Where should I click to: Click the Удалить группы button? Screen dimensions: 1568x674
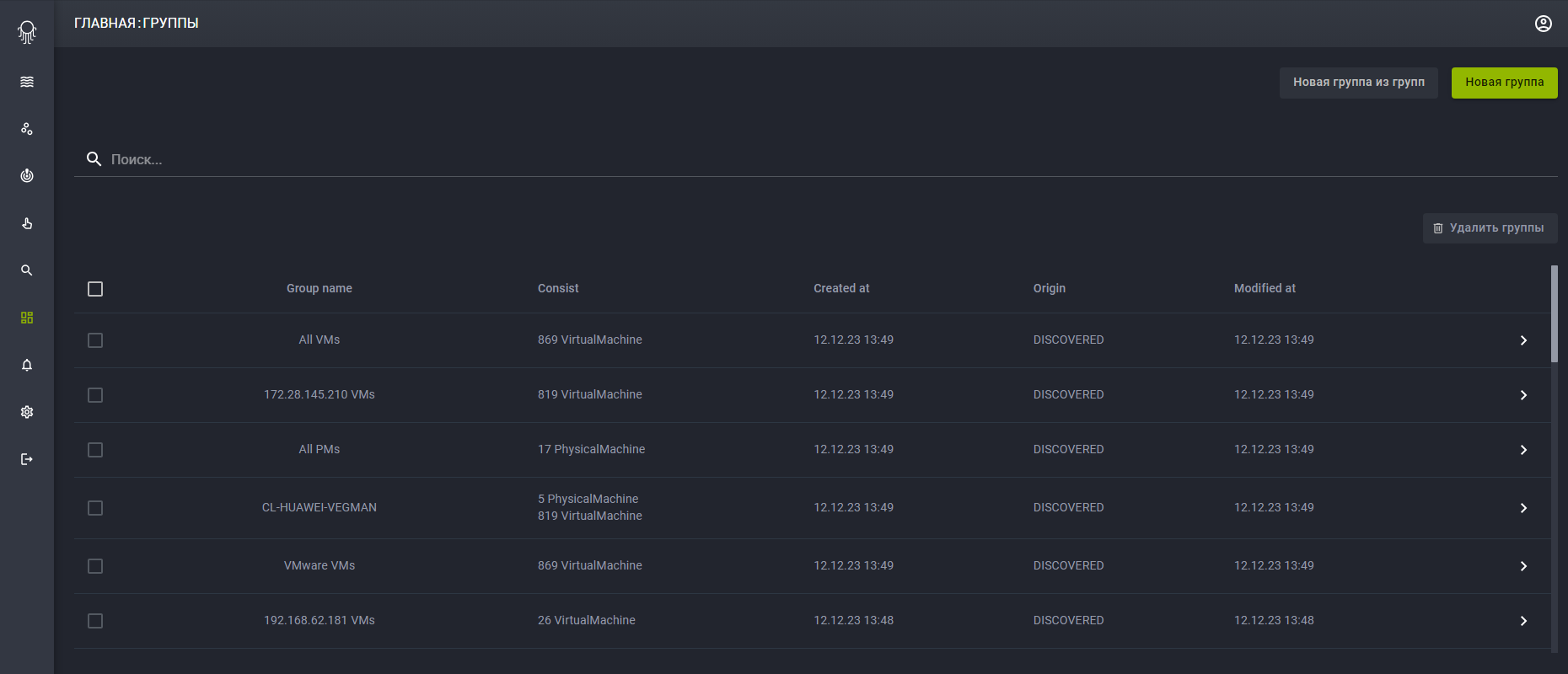coord(1490,228)
